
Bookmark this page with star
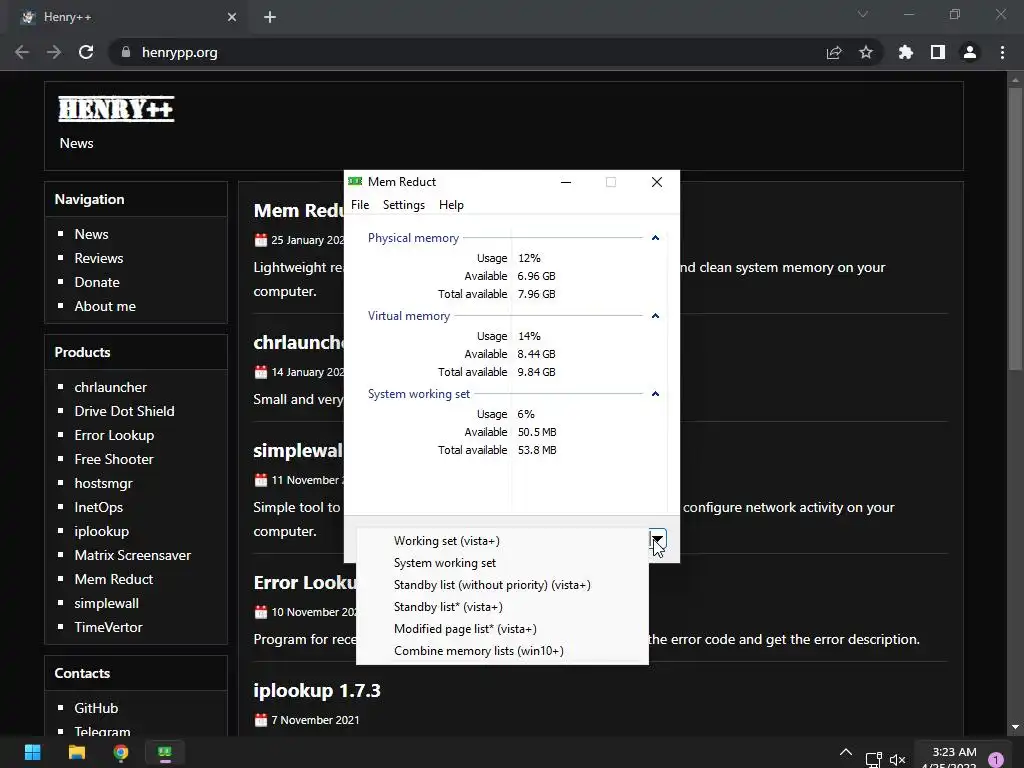(x=866, y=52)
